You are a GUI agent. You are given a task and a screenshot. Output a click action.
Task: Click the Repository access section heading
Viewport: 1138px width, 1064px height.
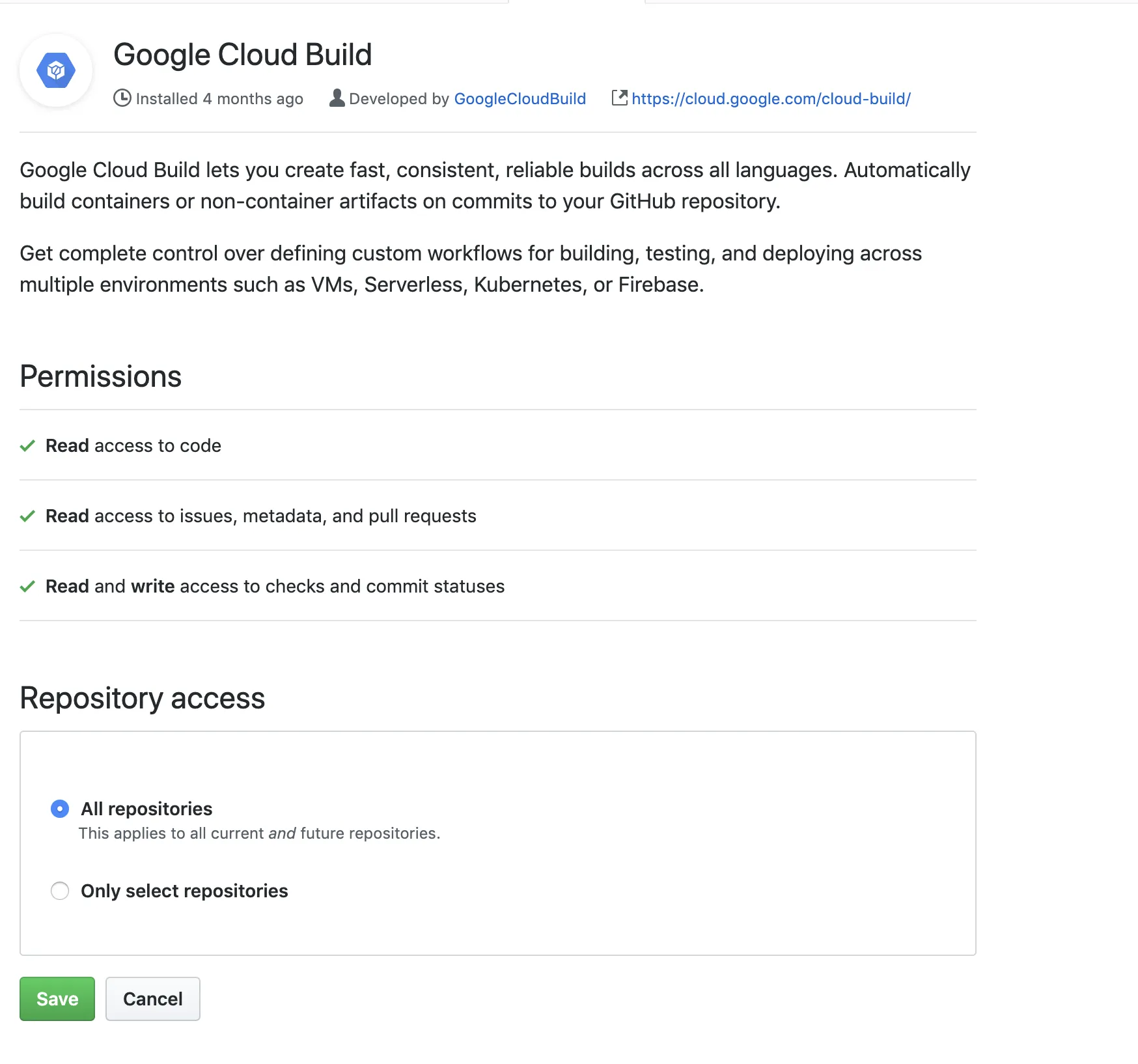[143, 698]
